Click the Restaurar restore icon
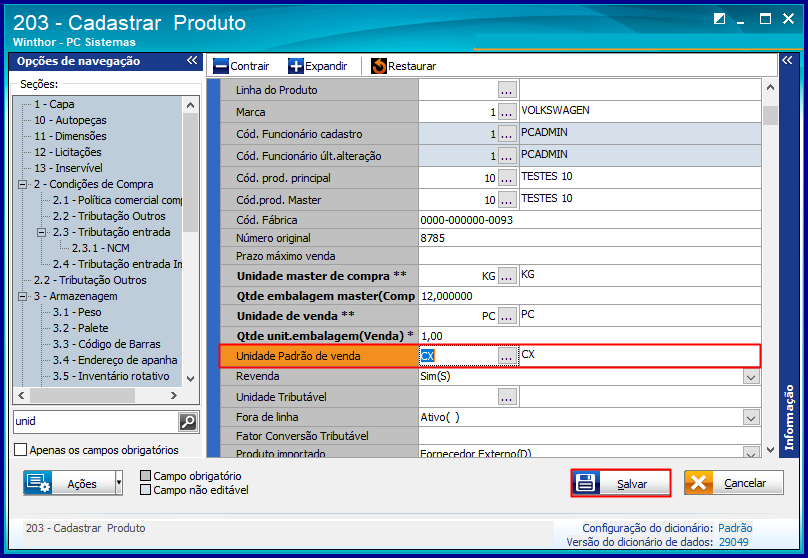808x558 pixels. 379,66
